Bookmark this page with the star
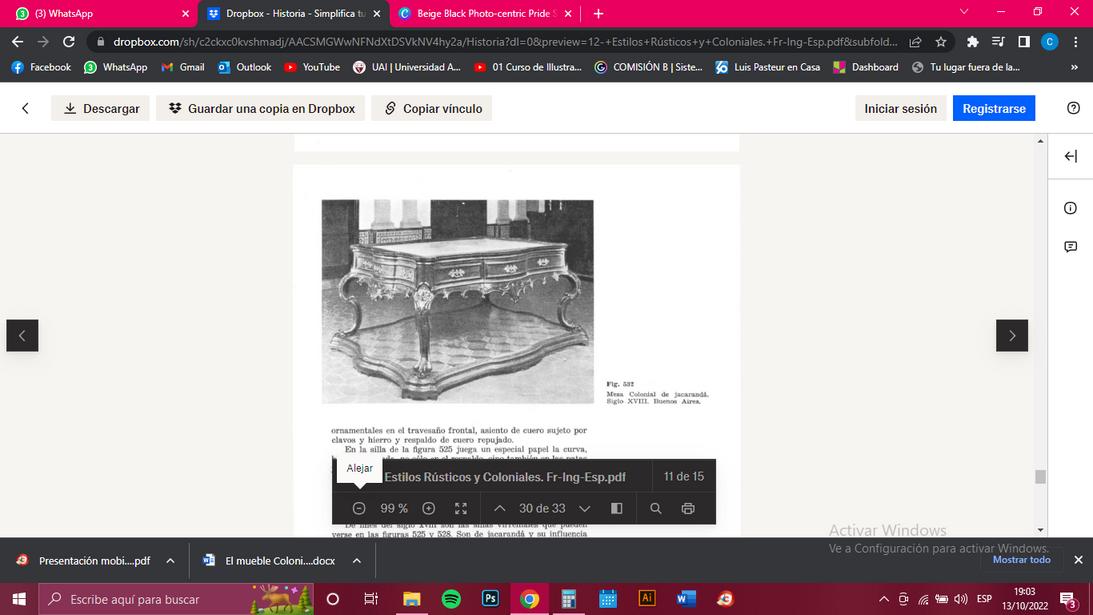 pyautogui.click(x=941, y=42)
